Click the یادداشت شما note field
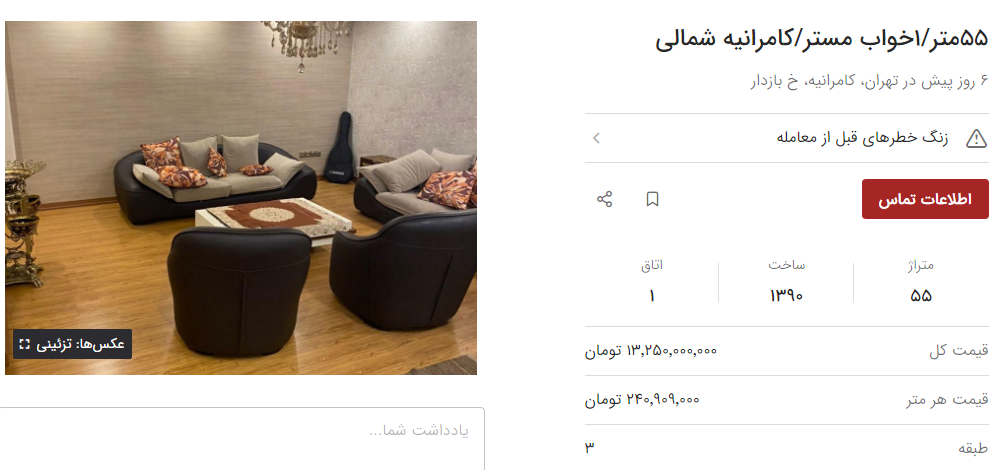This screenshot has width=999, height=470. 242,438
